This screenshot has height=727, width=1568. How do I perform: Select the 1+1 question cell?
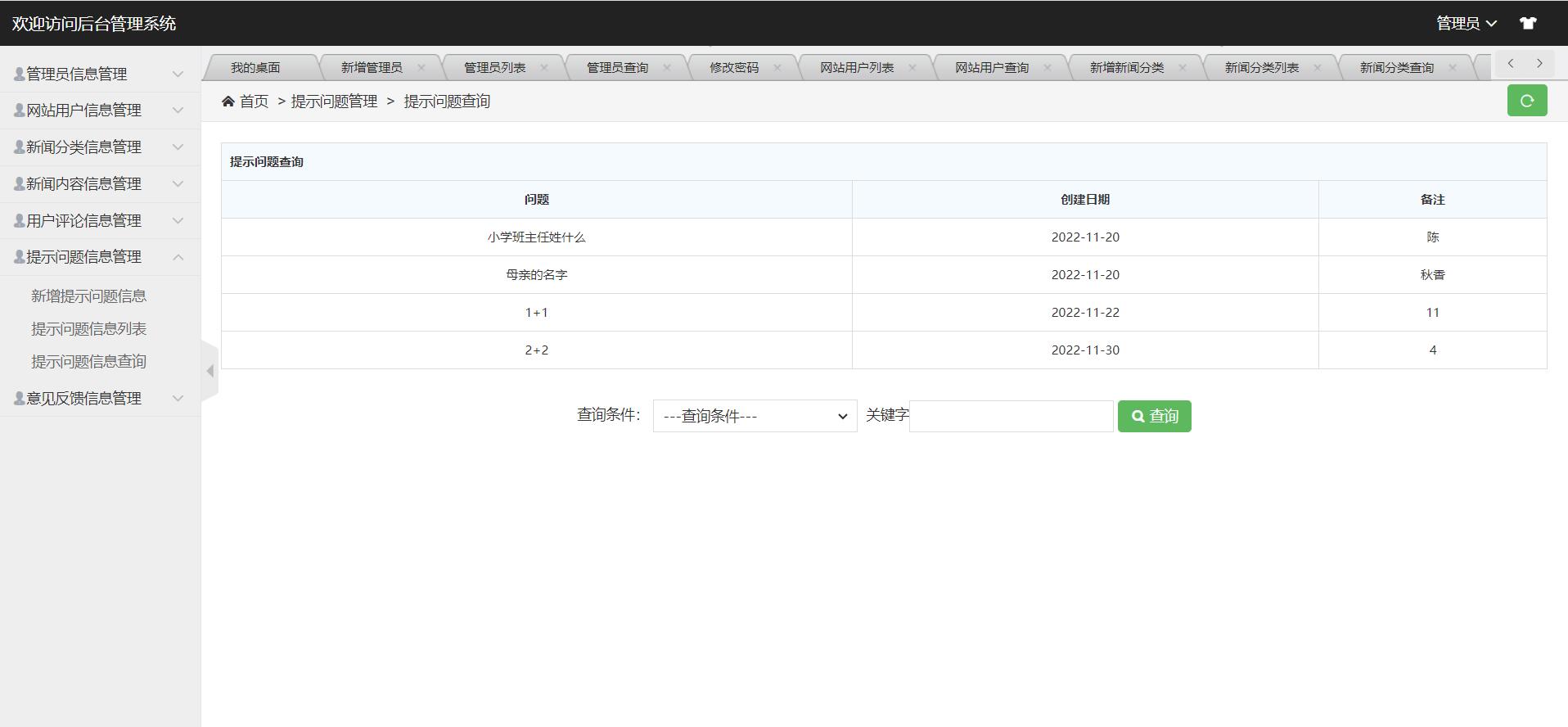[x=537, y=312]
